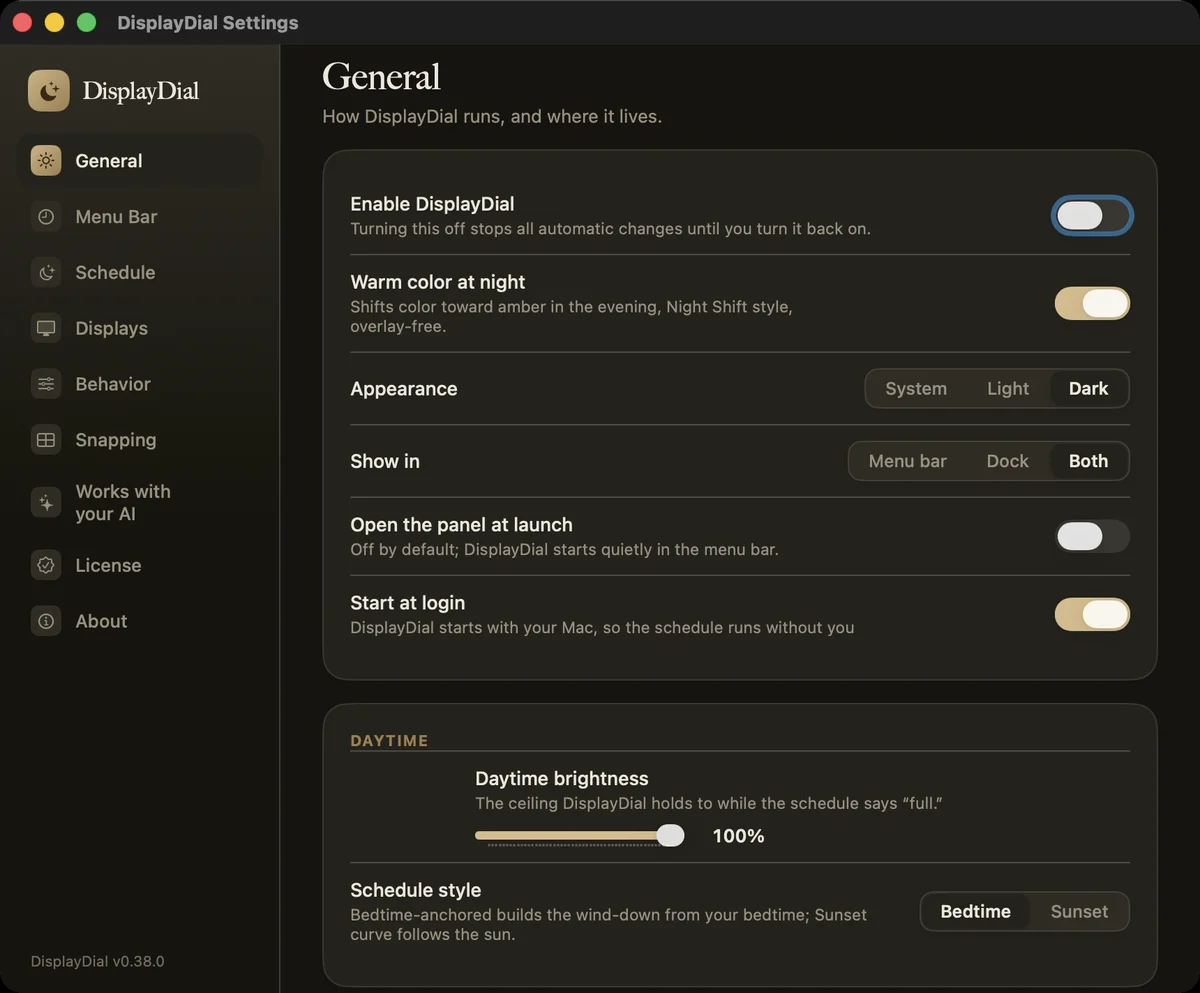The image size is (1200, 993).
Task: Select Both for Show in
Action: 1089,461
